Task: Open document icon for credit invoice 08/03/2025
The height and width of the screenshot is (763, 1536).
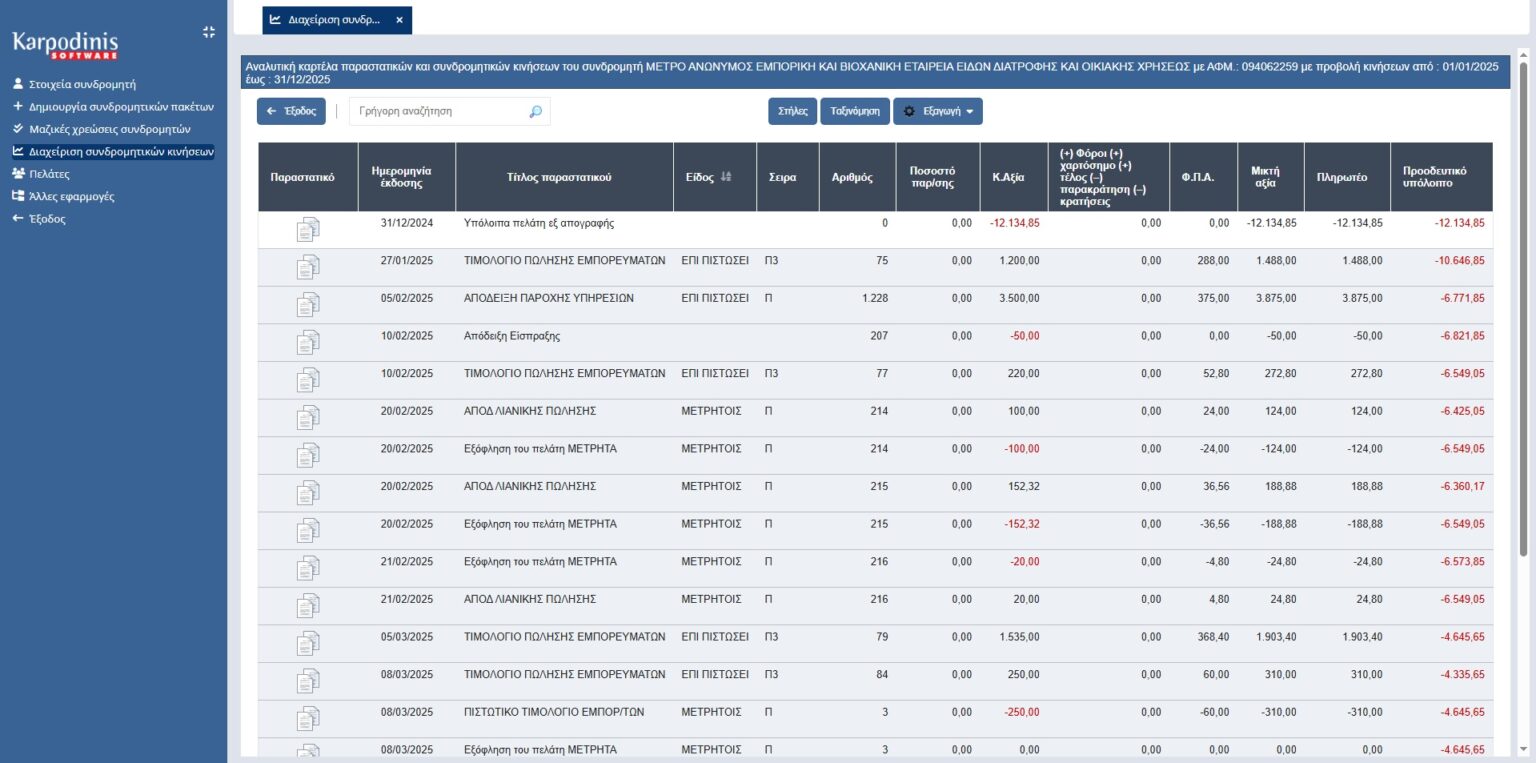Action: (x=308, y=719)
